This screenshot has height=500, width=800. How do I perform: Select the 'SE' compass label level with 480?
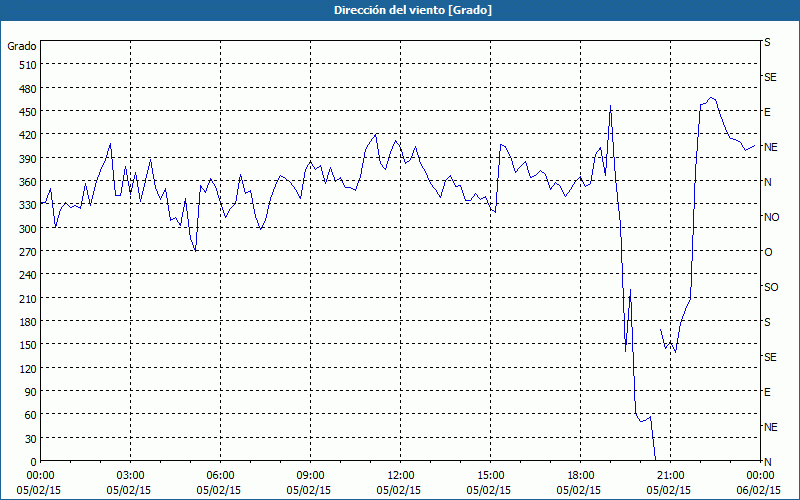[x=770, y=77]
